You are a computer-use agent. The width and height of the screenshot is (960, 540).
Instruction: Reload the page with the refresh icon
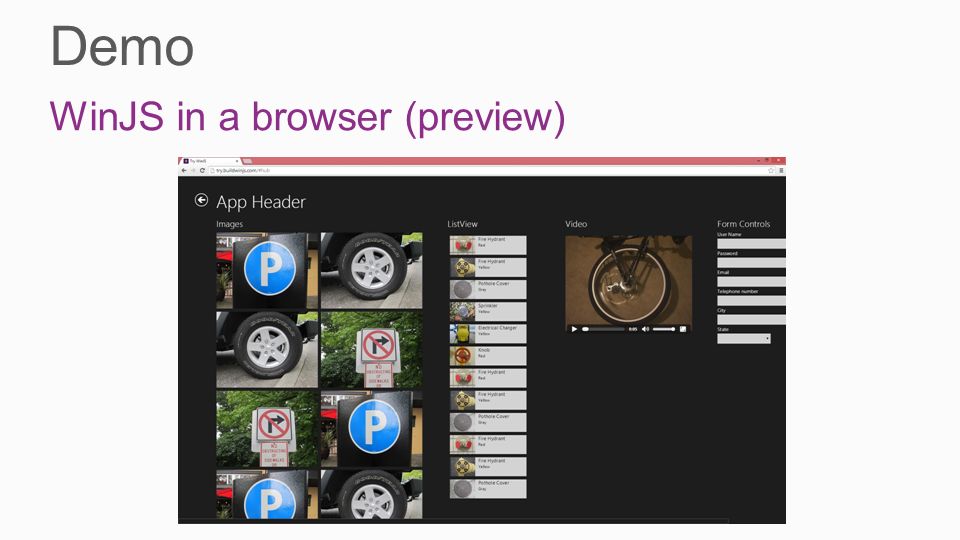pos(202,171)
